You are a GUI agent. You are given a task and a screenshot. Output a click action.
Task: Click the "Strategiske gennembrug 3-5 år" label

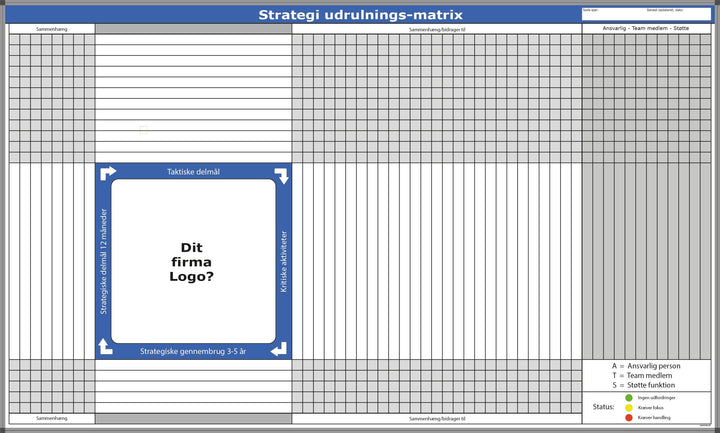[193, 351]
